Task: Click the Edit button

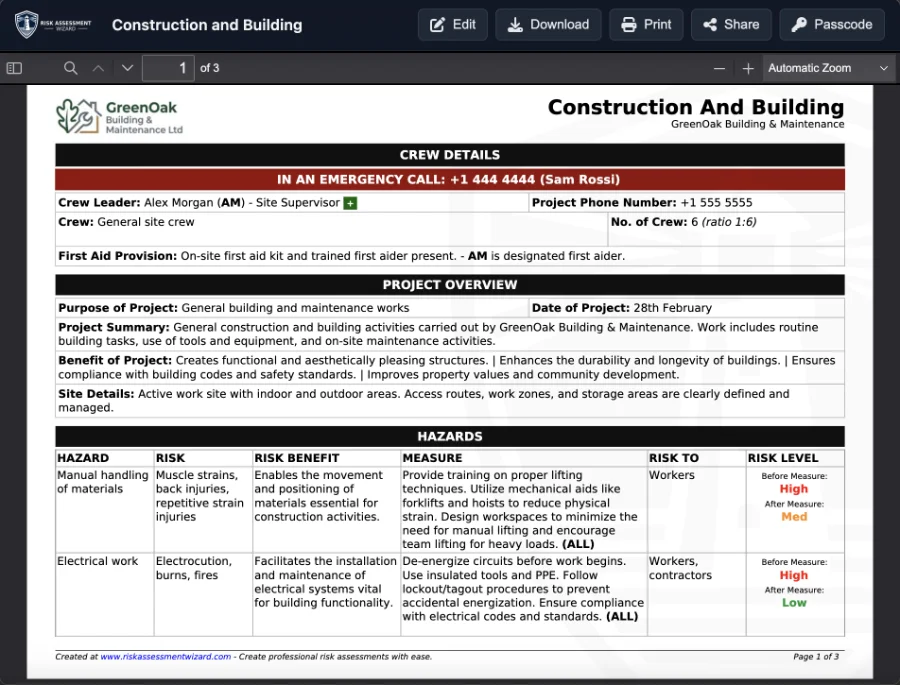Action: click(x=452, y=24)
